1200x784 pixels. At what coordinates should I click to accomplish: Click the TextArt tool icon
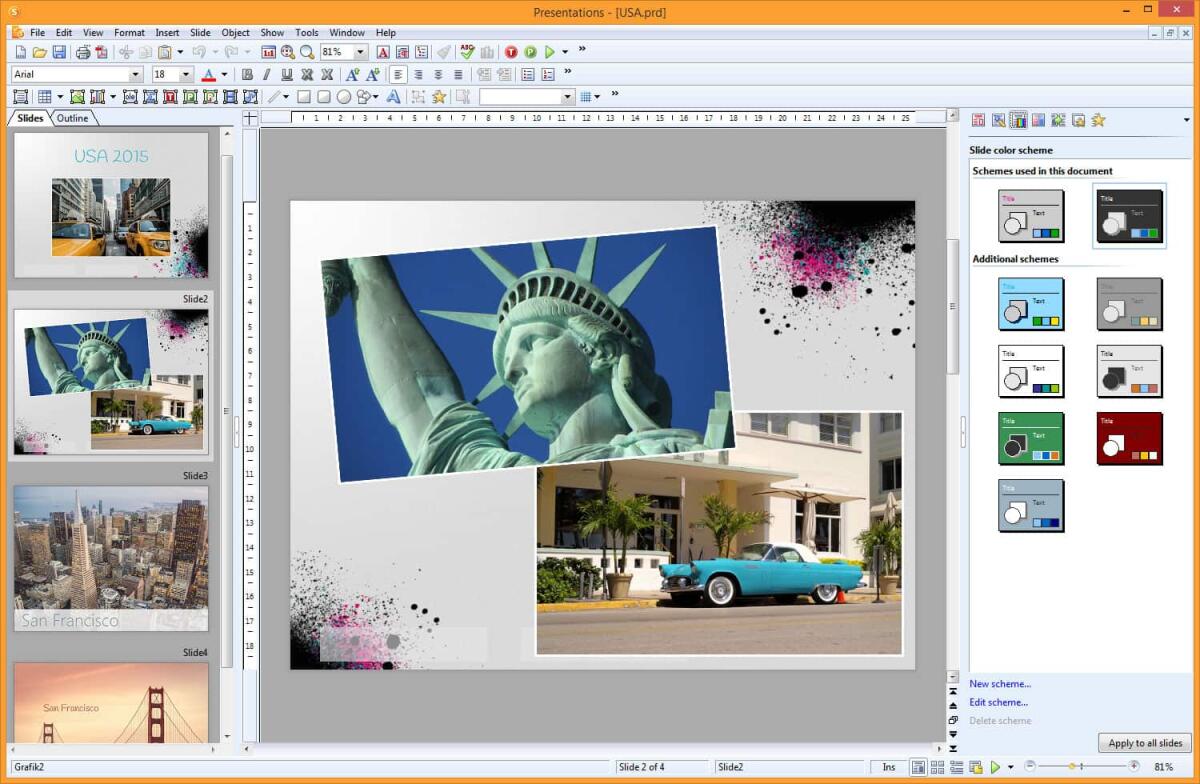[x=394, y=96]
